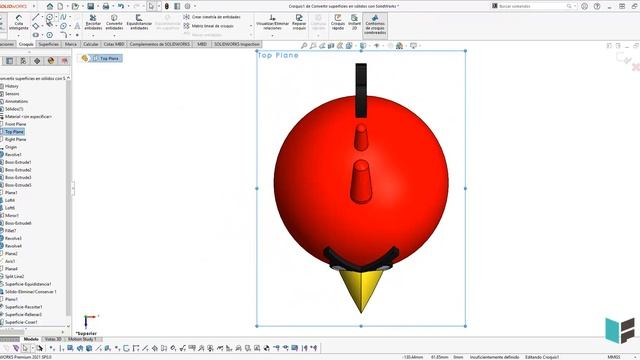The image size is (640, 360).
Task: Activate the Select cursor tool
Action: (x=151, y=6)
